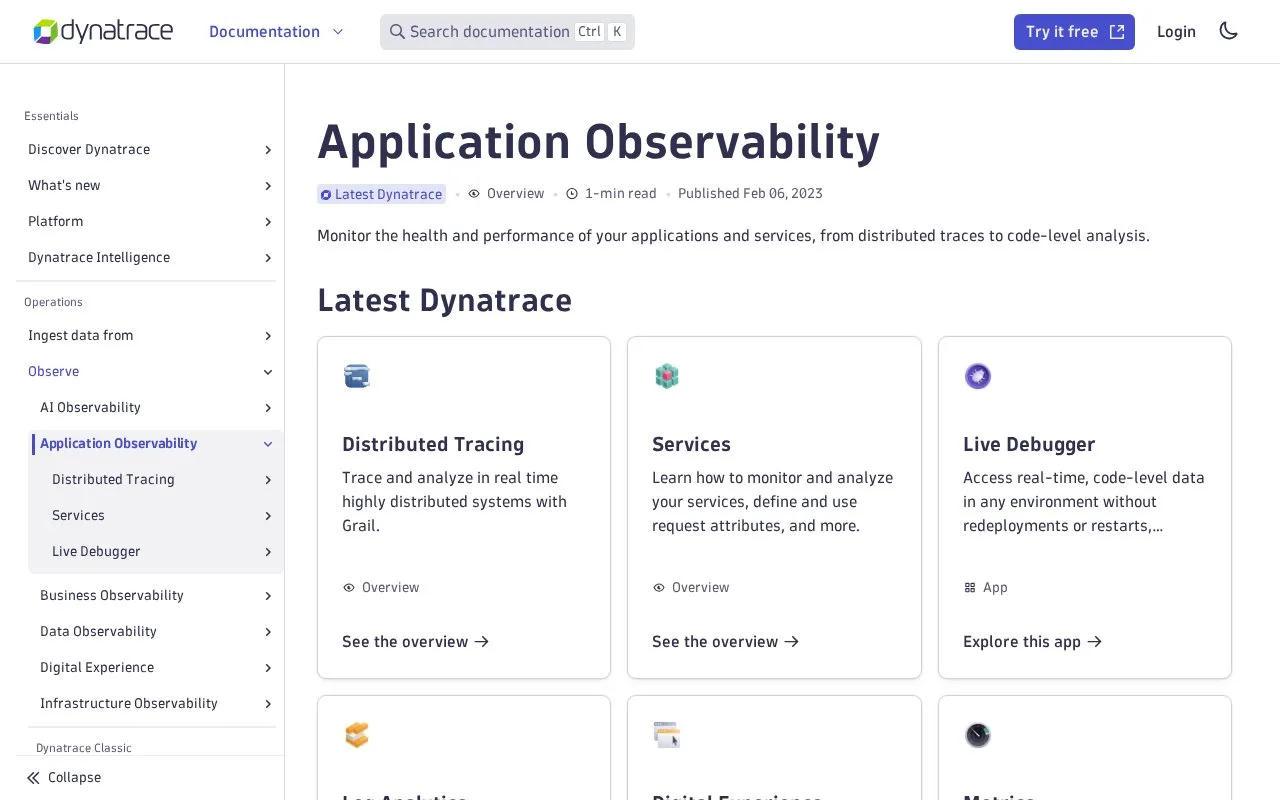Image resolution: width=1280 pixels, height=800 pixels.
Task: Click the Log Analytics card icon
Action: click(x=357, y=735)
